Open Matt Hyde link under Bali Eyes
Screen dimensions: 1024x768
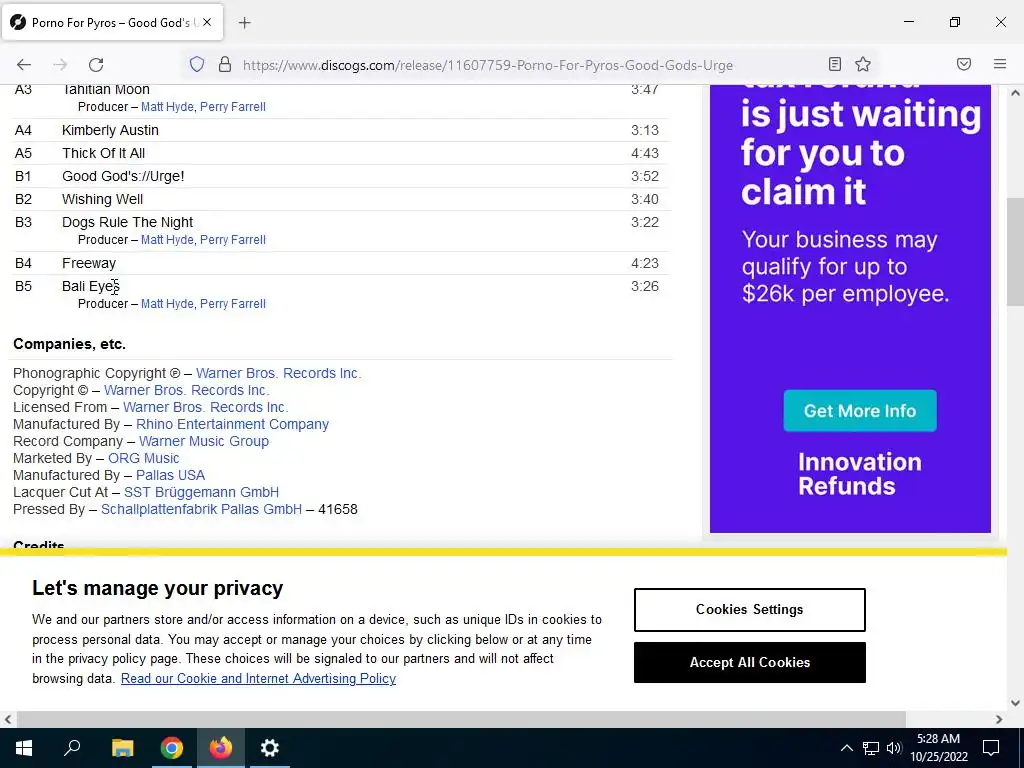click(x=167, y=304)
